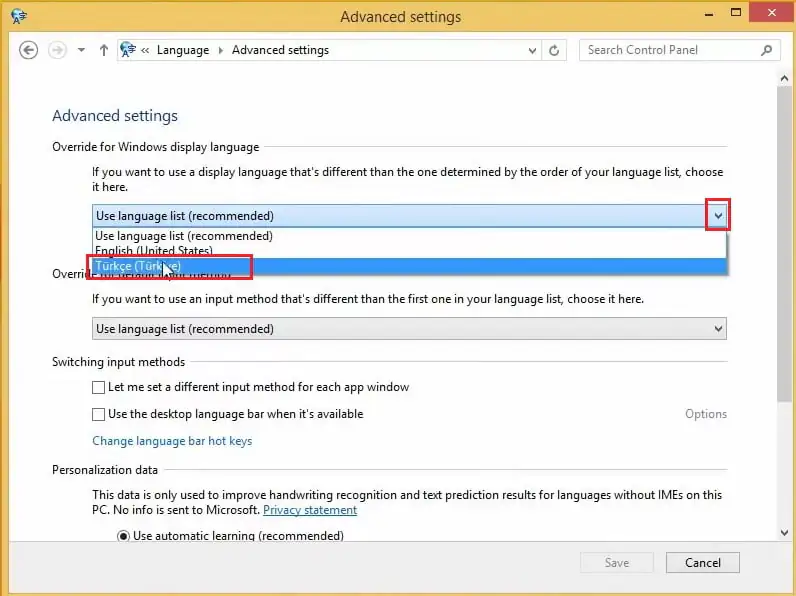Click the vertical scrollbar thumb
Viewport: 796px width, 596px height.
pyautogui.click(x=784, y=244)
